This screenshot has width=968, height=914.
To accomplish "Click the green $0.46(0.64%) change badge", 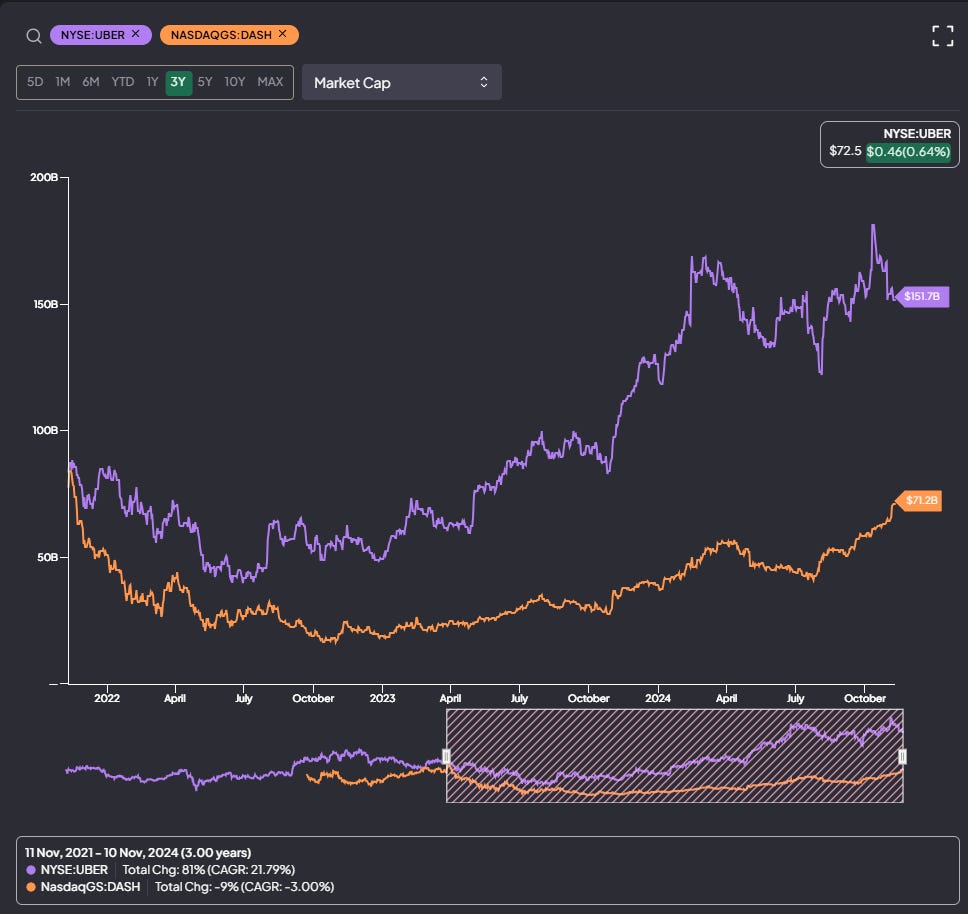I will pos(908,152).
